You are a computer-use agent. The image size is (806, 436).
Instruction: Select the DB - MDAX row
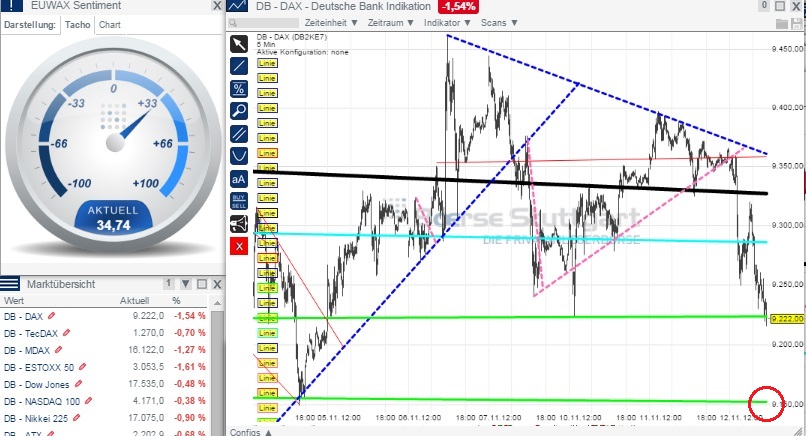click(x=105, y=350)
